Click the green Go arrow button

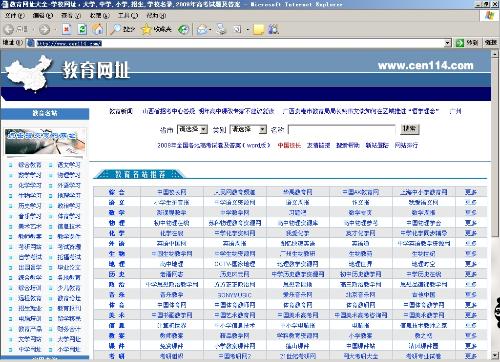460,43
